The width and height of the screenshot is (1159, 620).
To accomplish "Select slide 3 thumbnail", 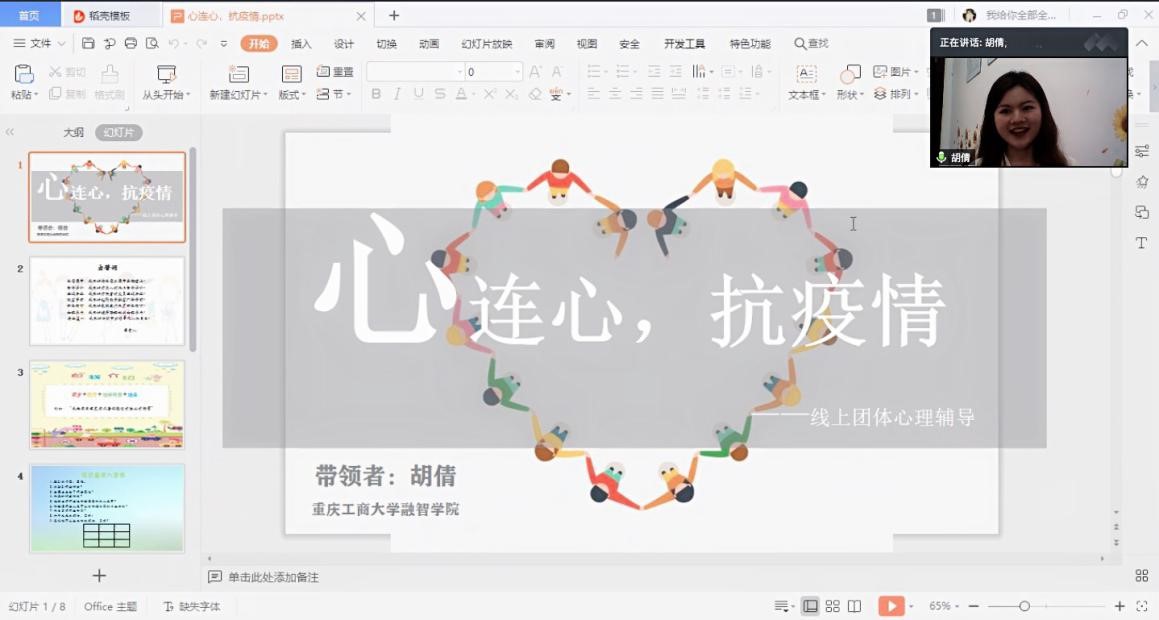I will pyautogui.click(x=107, y=405).
